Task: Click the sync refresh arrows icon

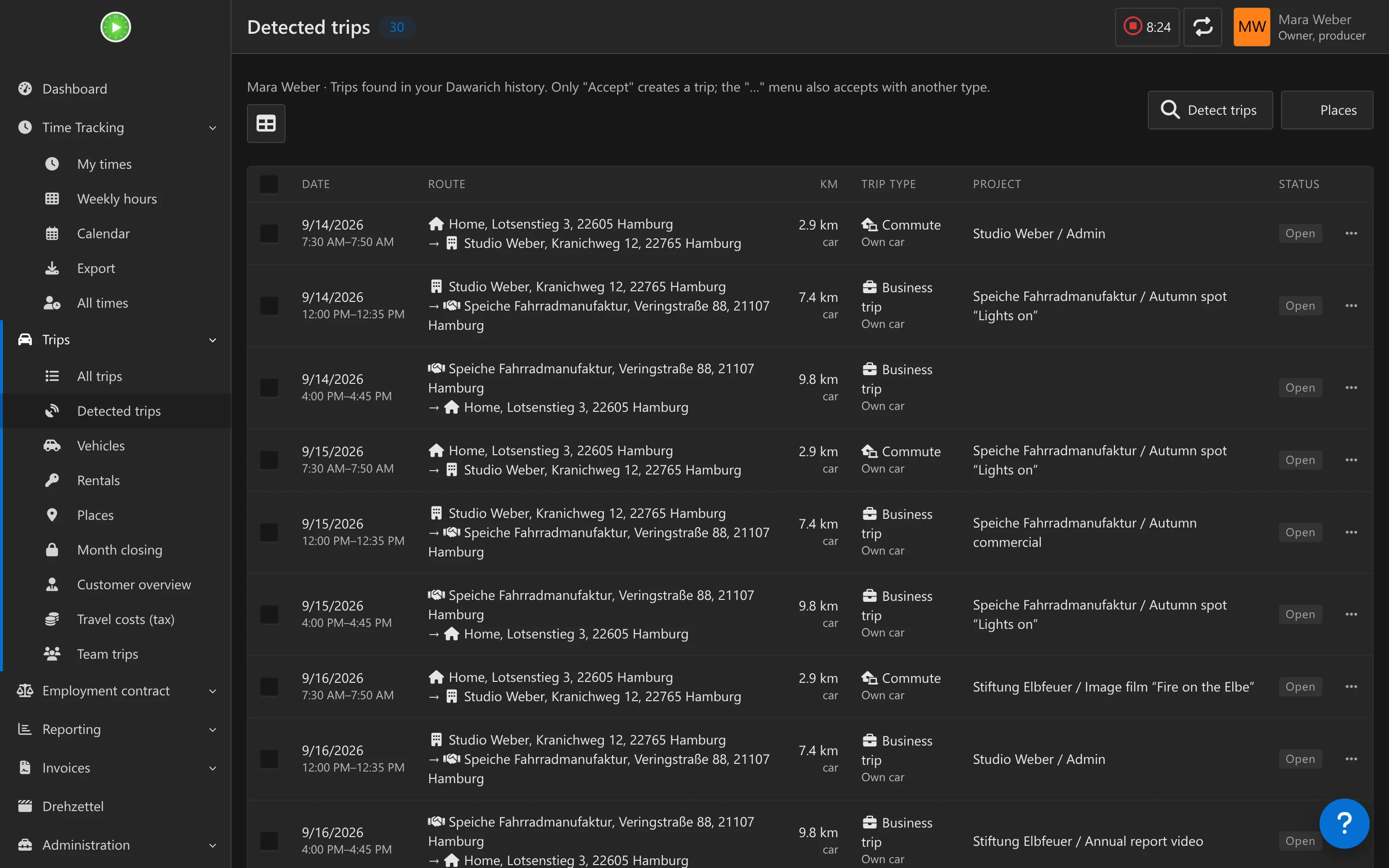Action: pos(1202,27)
